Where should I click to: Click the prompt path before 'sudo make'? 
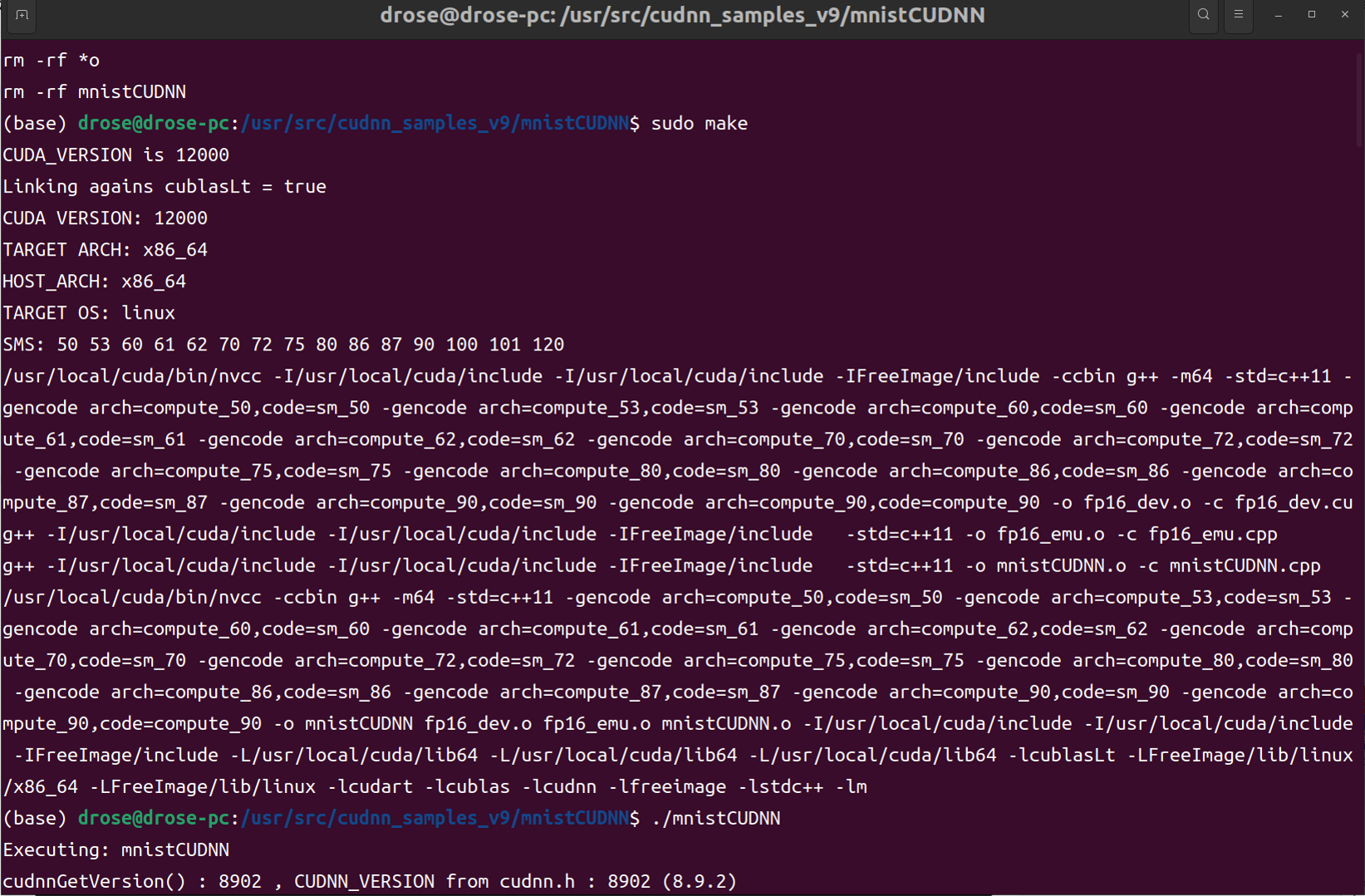pyautogui.click(x=435, y=124)
